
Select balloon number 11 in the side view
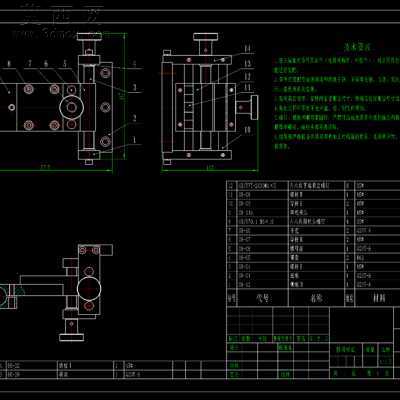(247, 88)
